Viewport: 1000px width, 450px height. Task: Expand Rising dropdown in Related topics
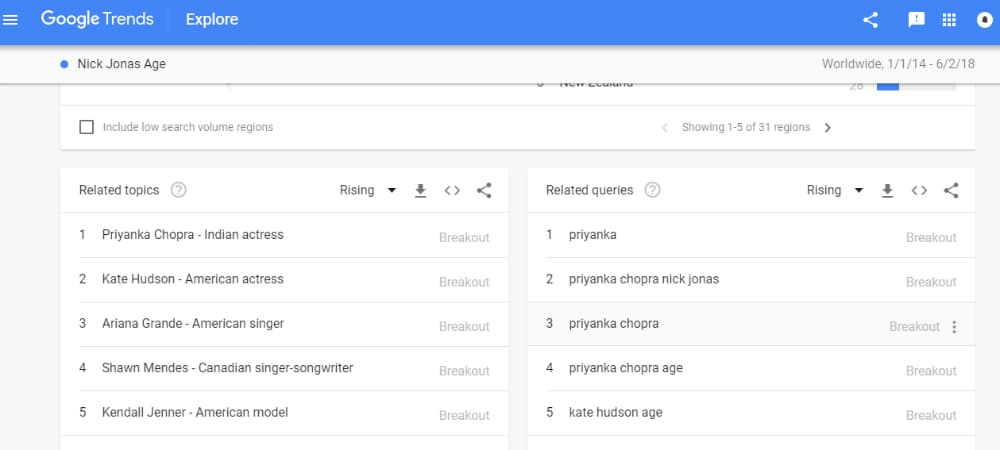[x=368, y=190]
